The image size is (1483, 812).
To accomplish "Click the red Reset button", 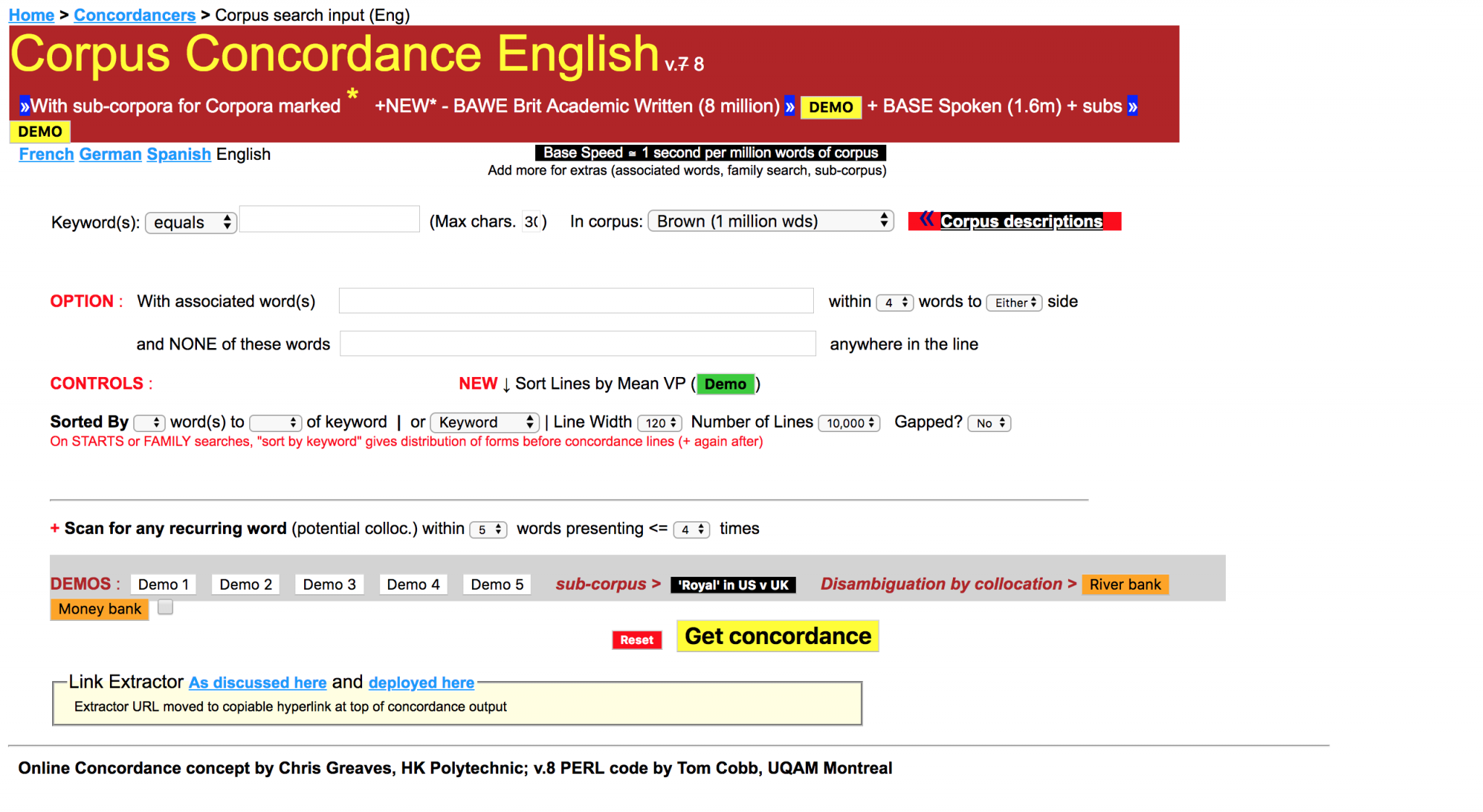I will [x=637, y=640].
